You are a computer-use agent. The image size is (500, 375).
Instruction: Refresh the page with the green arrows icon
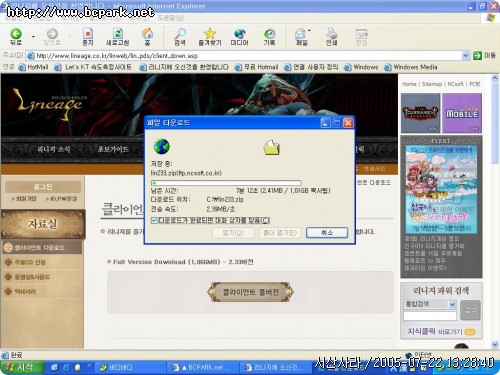pyautogui.click(x=117, y=37)
